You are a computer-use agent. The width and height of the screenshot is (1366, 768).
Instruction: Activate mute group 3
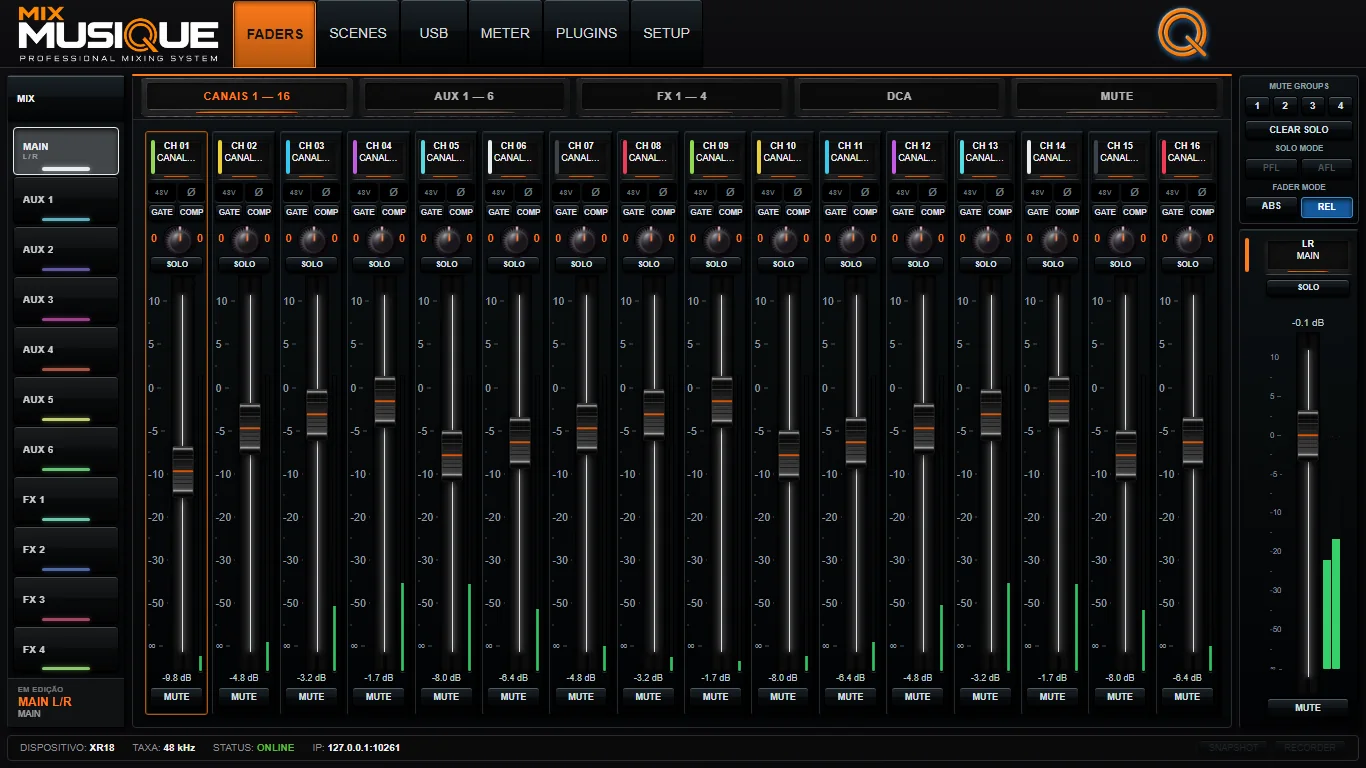pos(1313,105)
